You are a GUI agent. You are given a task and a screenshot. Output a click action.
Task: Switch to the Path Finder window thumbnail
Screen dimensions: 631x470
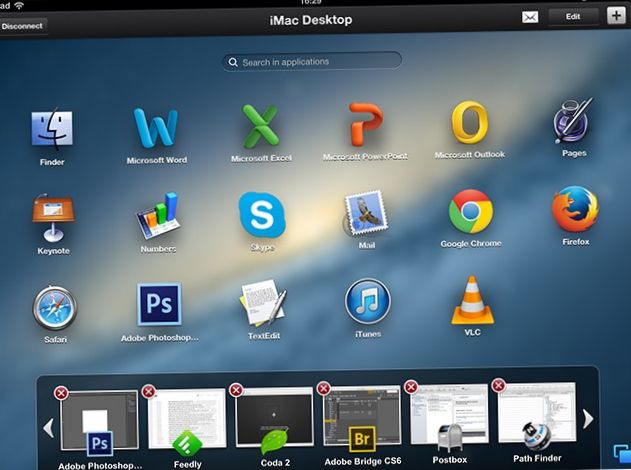click(537, 412)
